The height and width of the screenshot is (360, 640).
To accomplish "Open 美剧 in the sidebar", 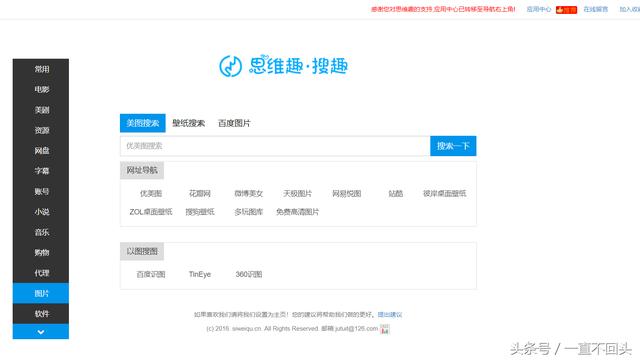I will [41, 110].
